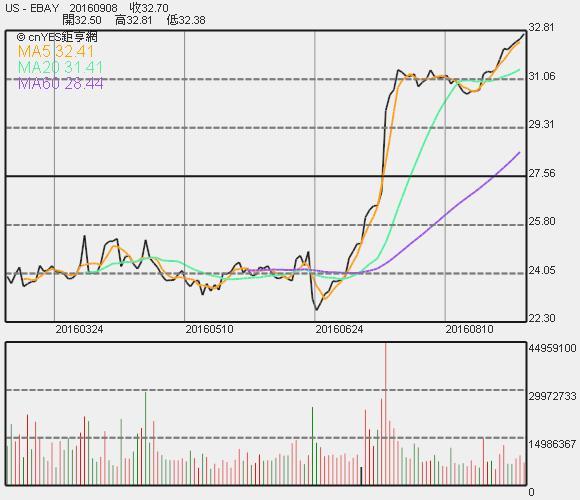The image size is (580, 500).
Task: Click the green MA20 line end point
Action: [519, 70]
